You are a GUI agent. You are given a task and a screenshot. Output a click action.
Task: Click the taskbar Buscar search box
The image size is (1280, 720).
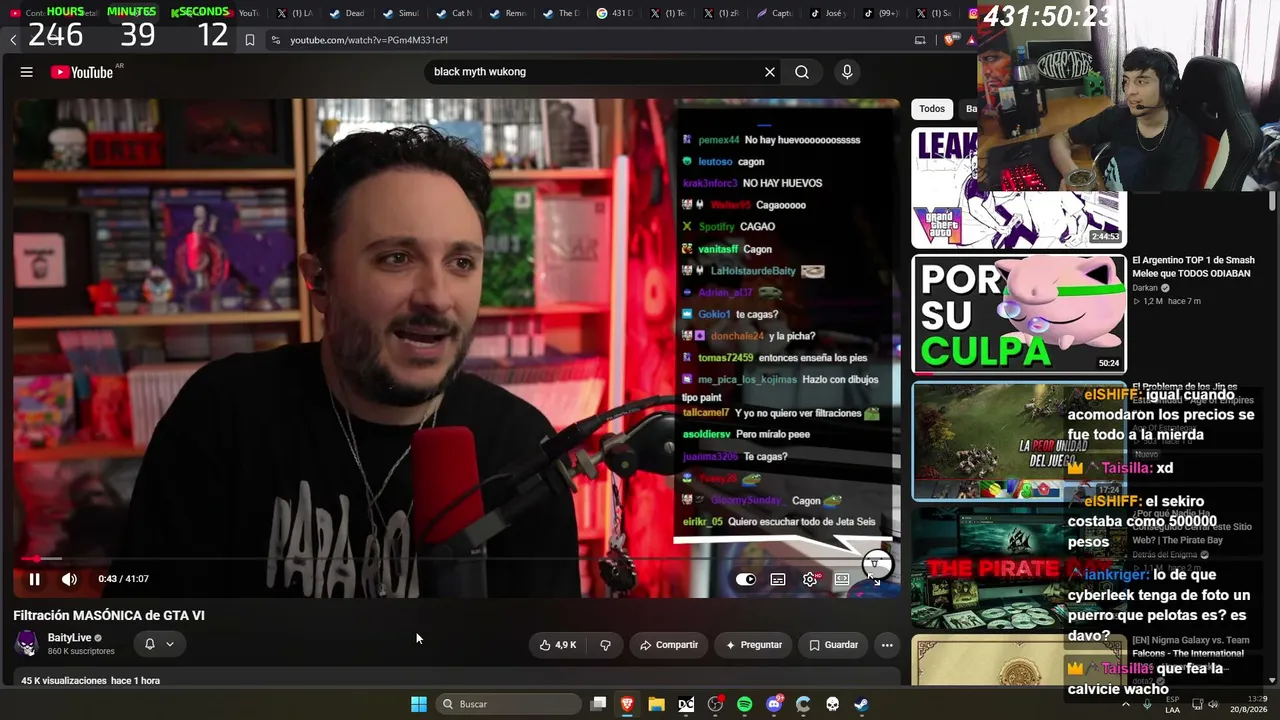[x=510, y=704]
